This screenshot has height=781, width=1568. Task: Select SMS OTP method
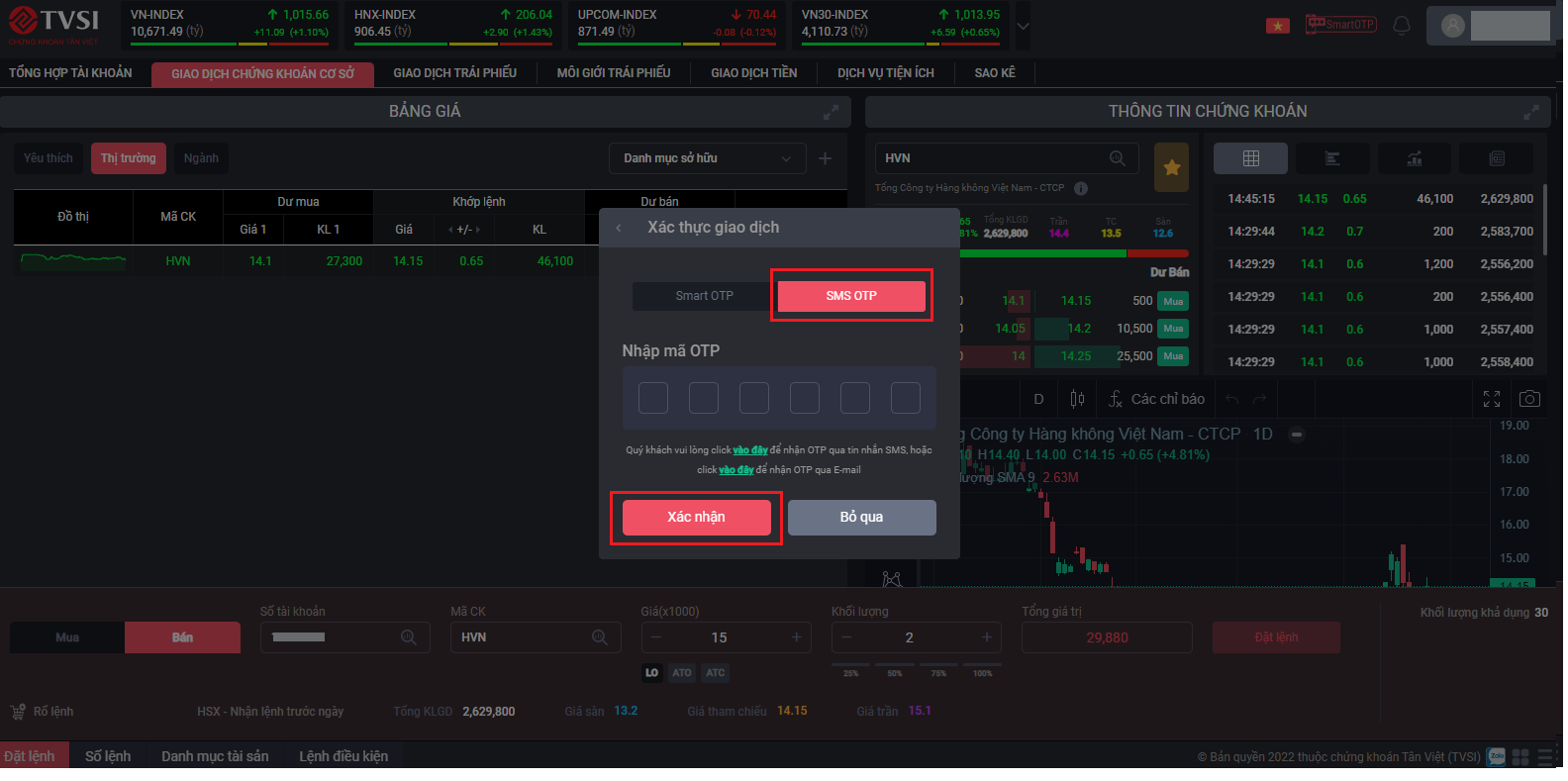pyautogui.click(x=851, y=296)
